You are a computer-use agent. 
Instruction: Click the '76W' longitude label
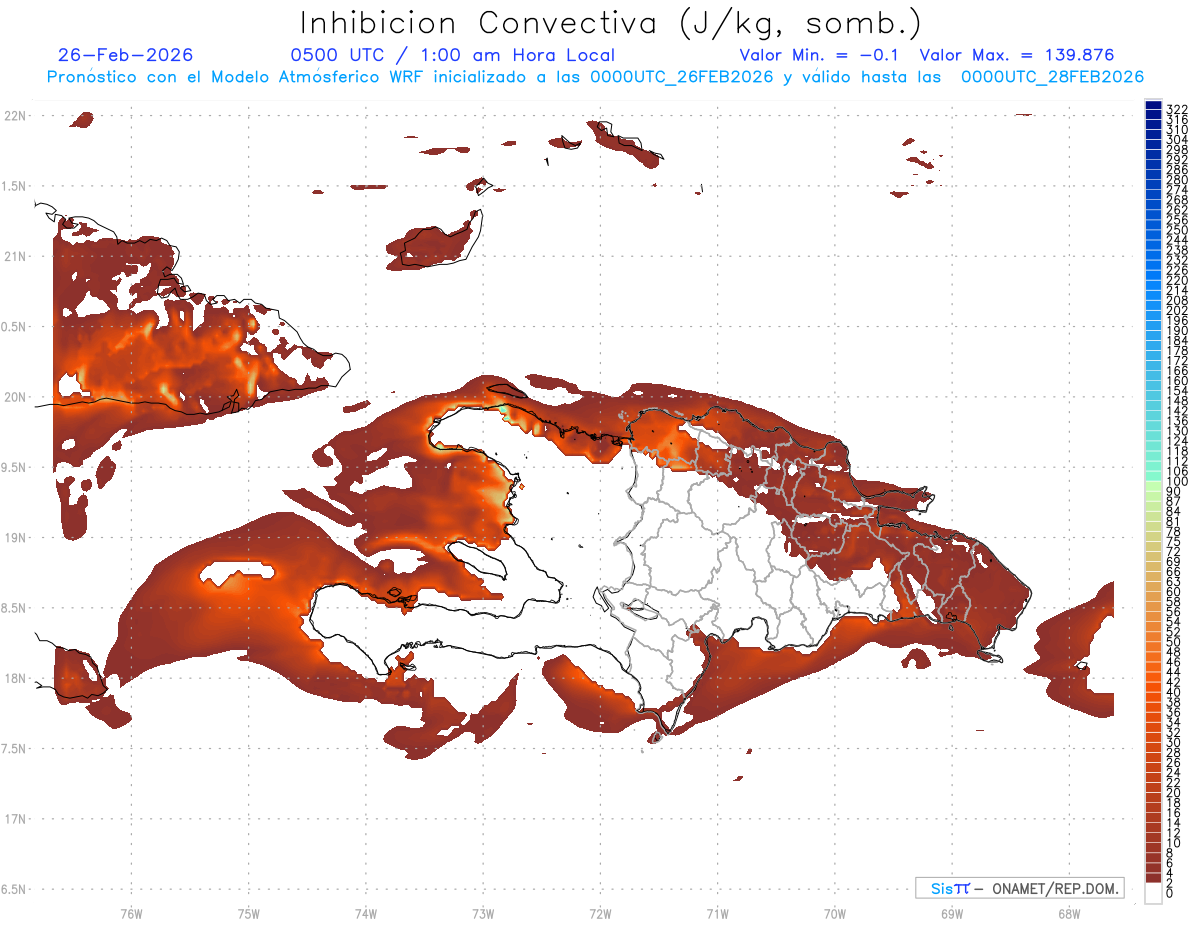point(131,913)
